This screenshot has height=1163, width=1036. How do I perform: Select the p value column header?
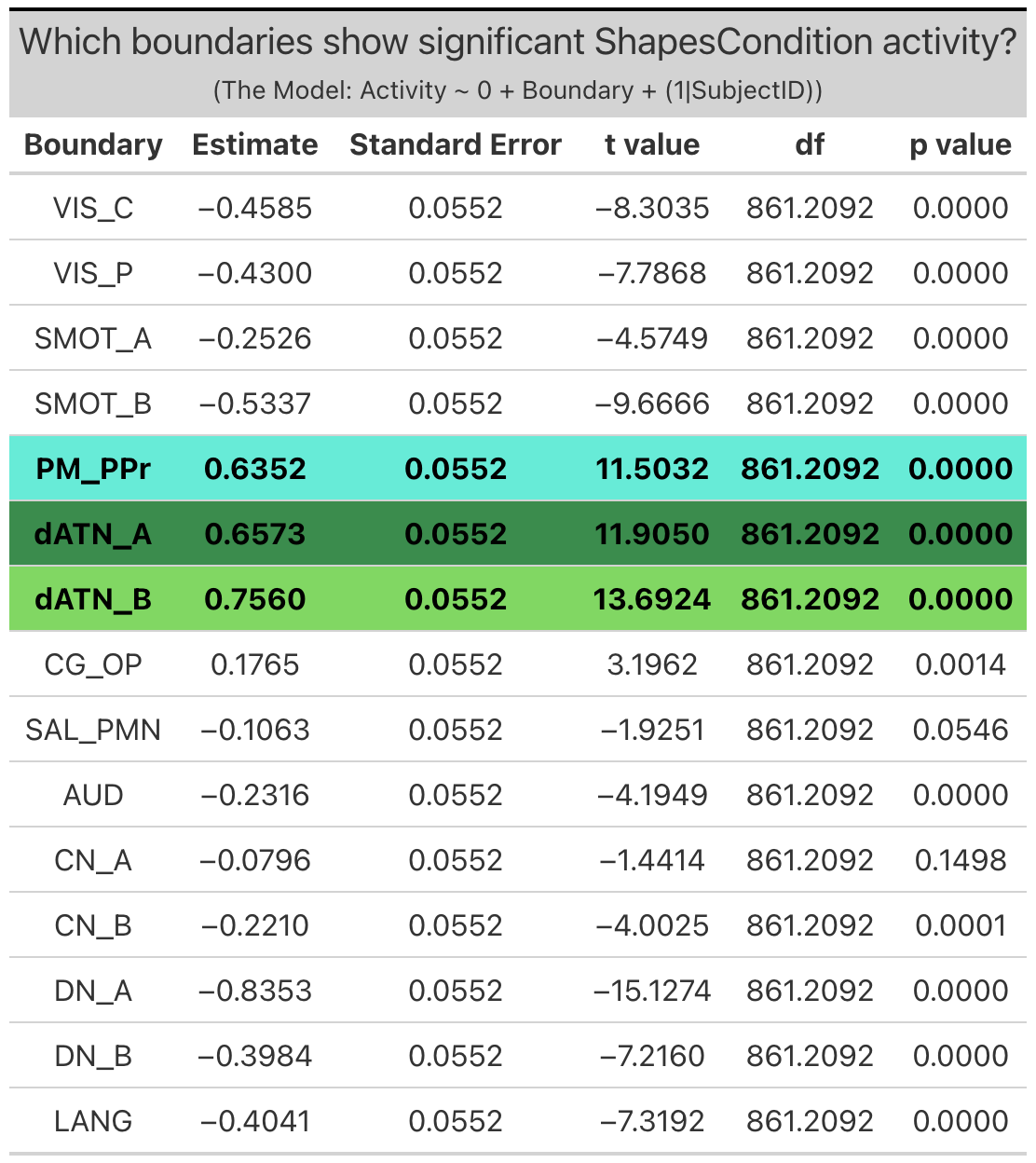pos(961,144)
